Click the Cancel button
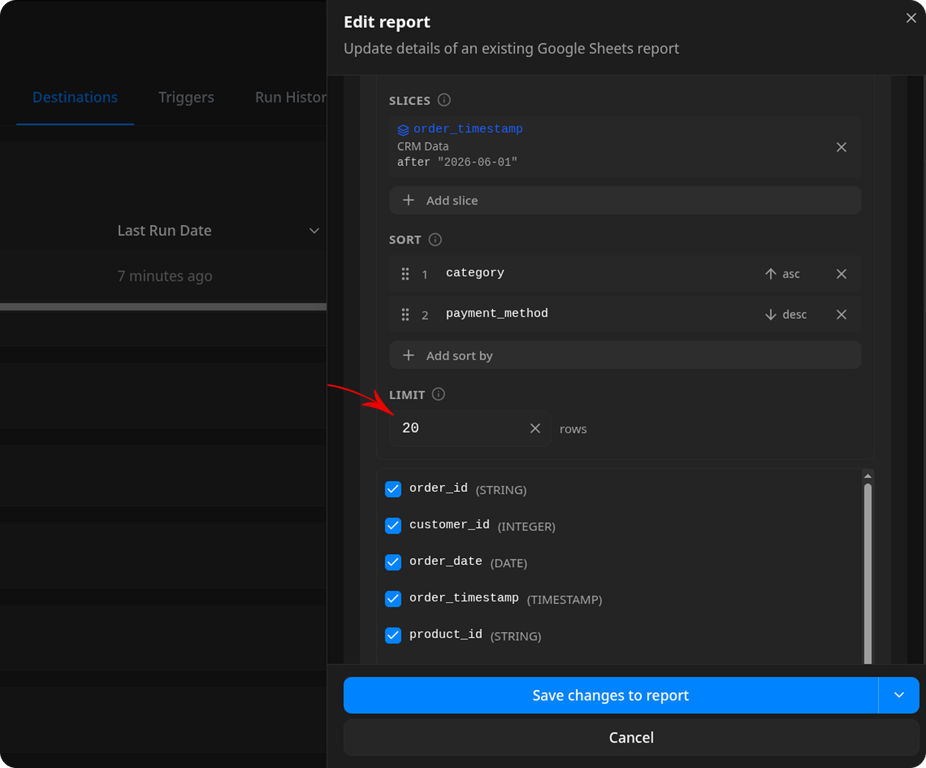Screen dimensions: 926x768 coord(631,737)
